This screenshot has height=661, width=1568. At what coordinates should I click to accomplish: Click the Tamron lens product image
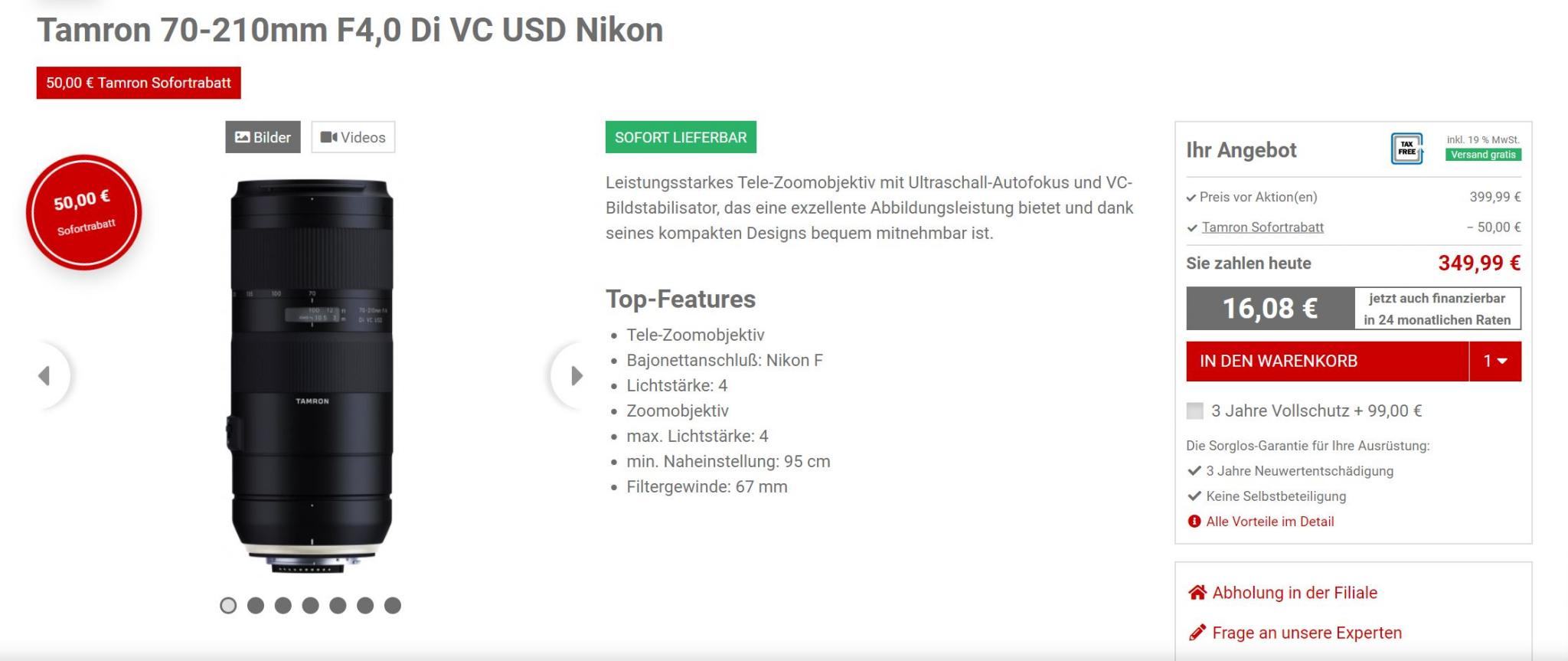click(x=312, y=375)
